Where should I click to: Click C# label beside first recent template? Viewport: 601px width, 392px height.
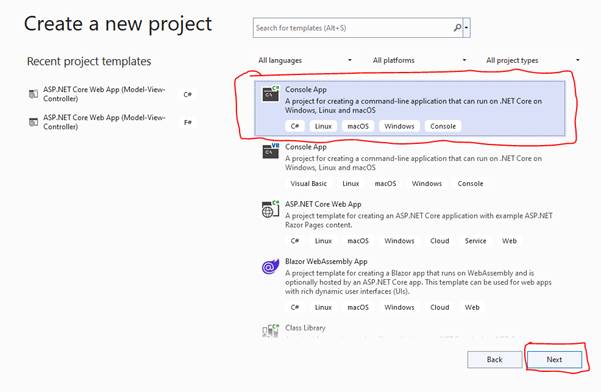pos(187,94)
